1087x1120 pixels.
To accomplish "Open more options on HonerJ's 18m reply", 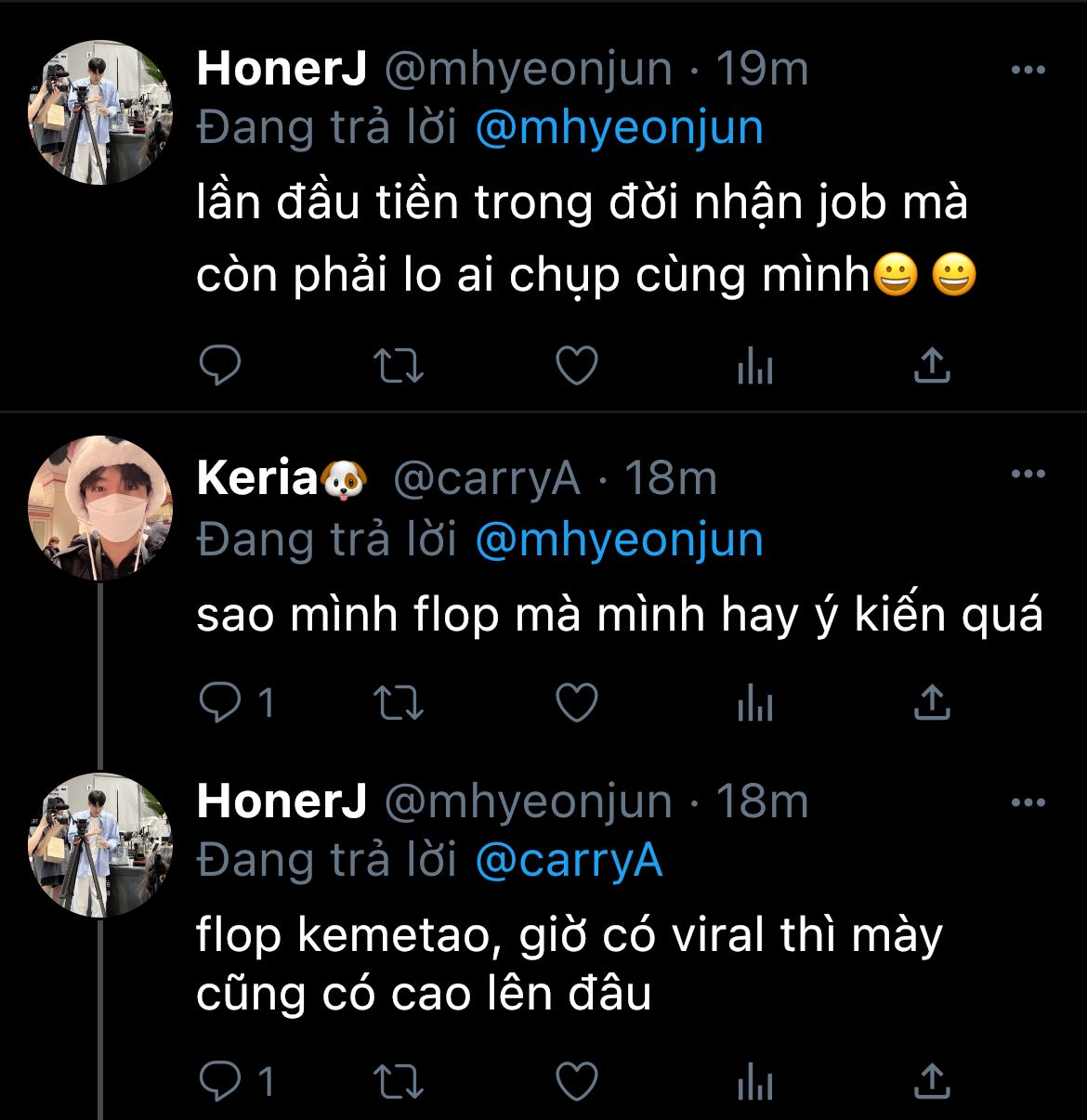I will (x=1028, y=802).
